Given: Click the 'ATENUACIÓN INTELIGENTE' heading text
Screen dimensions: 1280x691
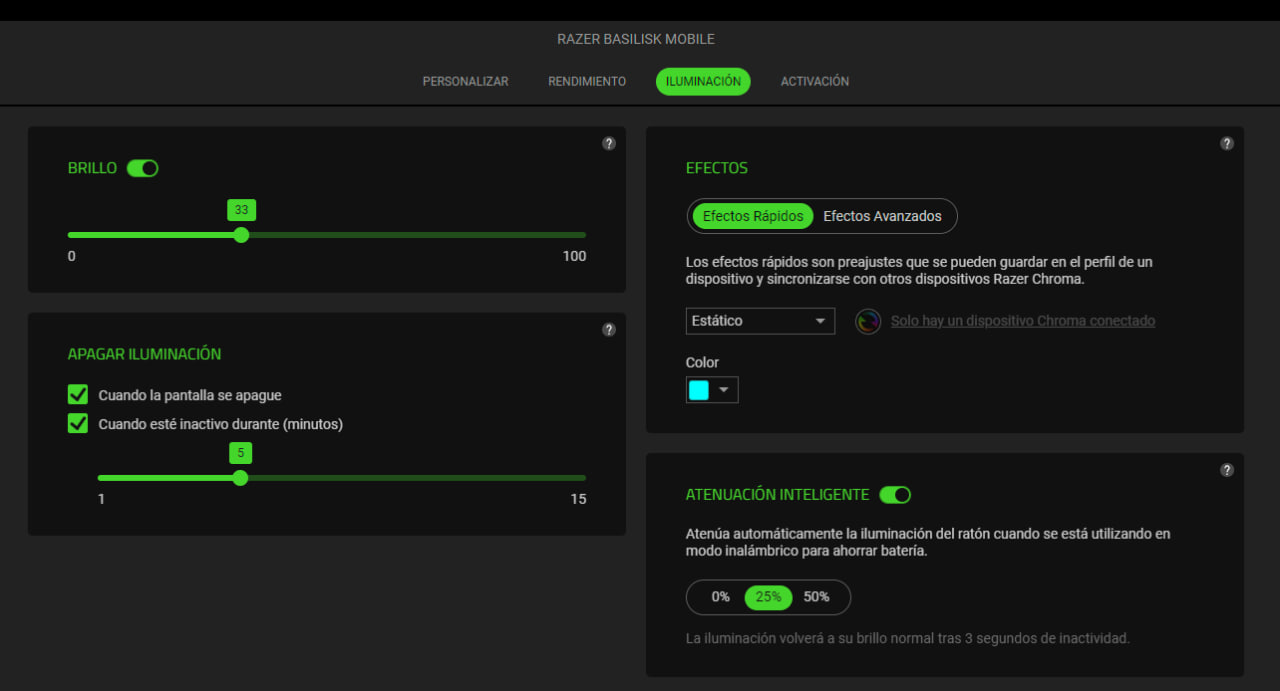Looking at the screenshot, I should click(777, 495).
